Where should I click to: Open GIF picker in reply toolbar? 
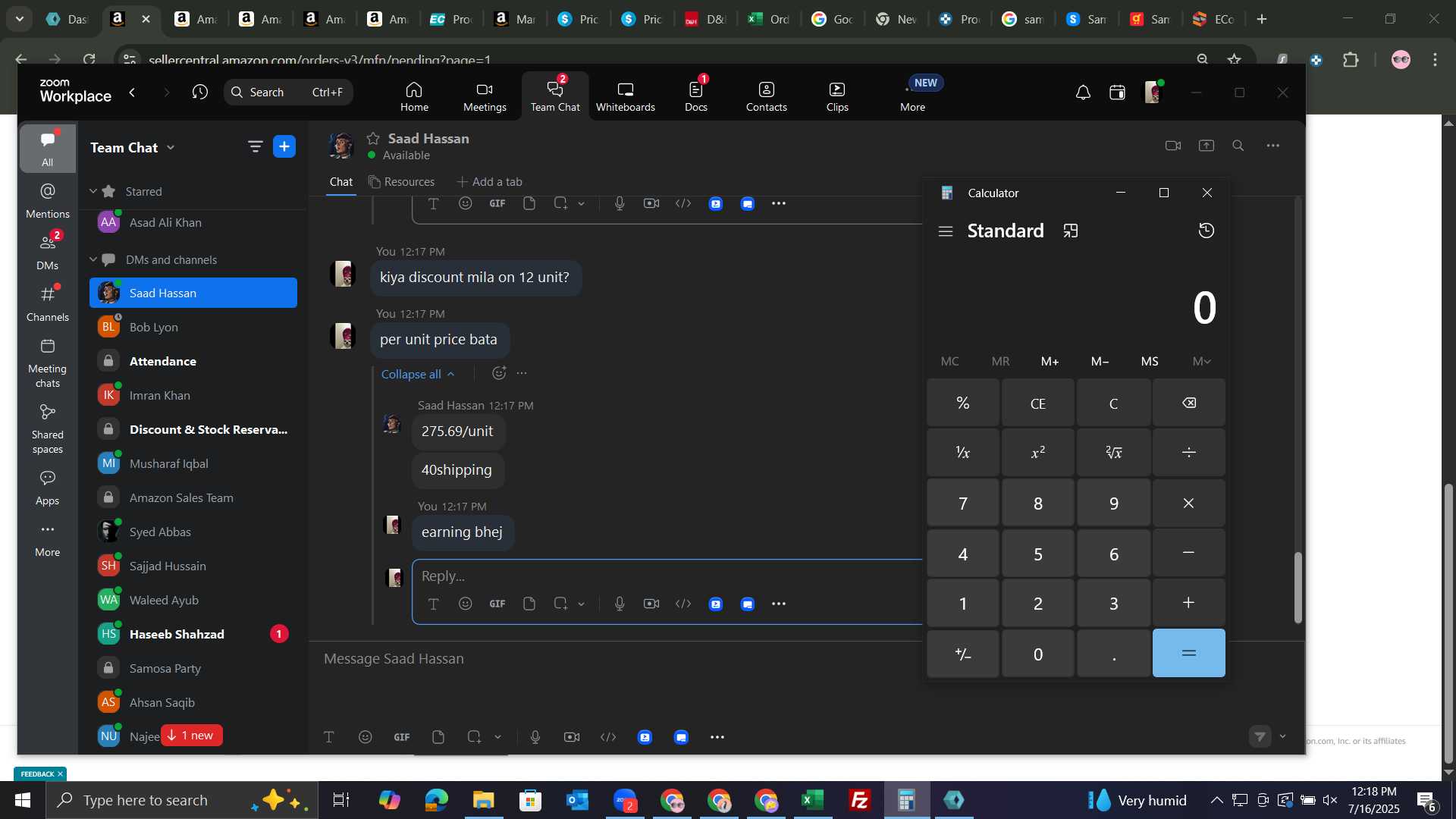(x=497, y=604)
